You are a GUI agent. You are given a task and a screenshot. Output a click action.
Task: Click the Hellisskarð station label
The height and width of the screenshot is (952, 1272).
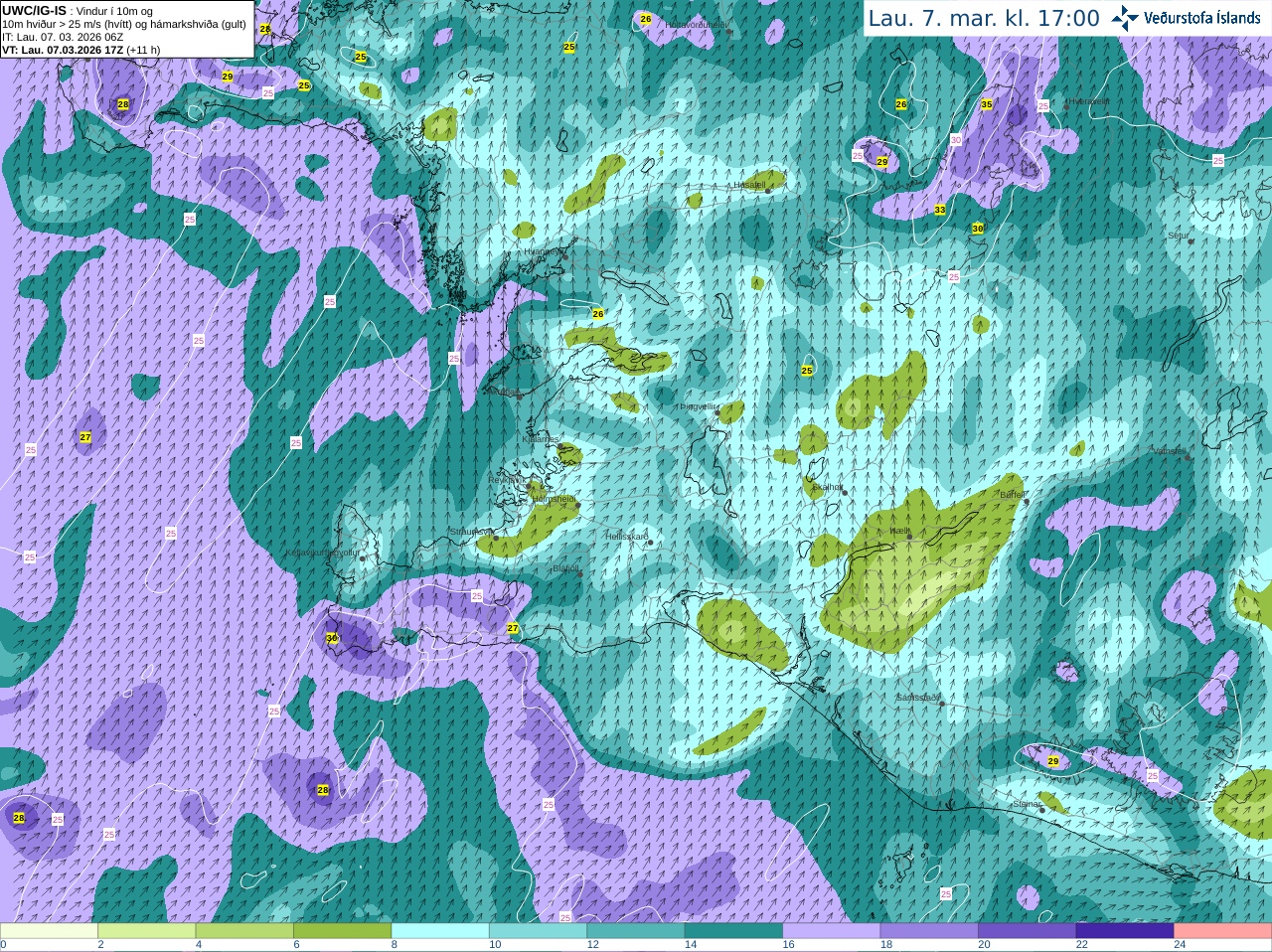pos(627,537)
